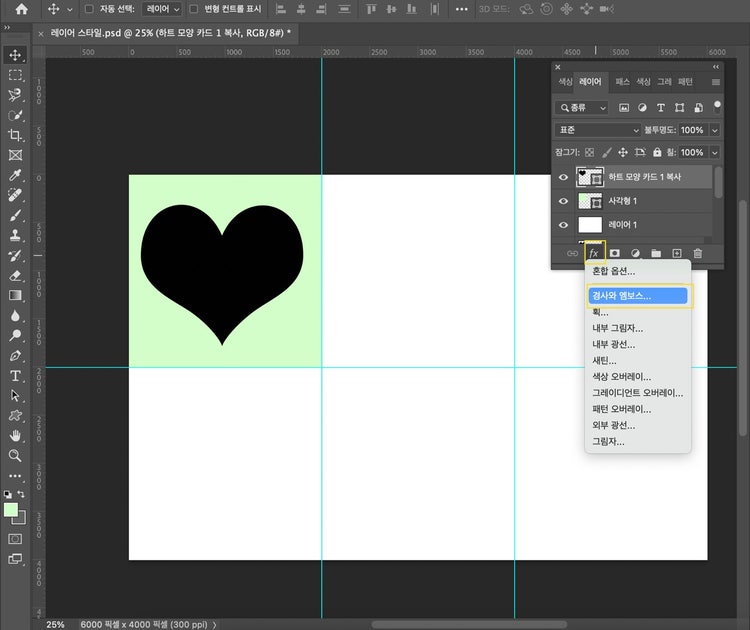The width and height of the screenshot is (750, 630).
Task: Select 그림자 in the style menu
Action: pos(608,441)
